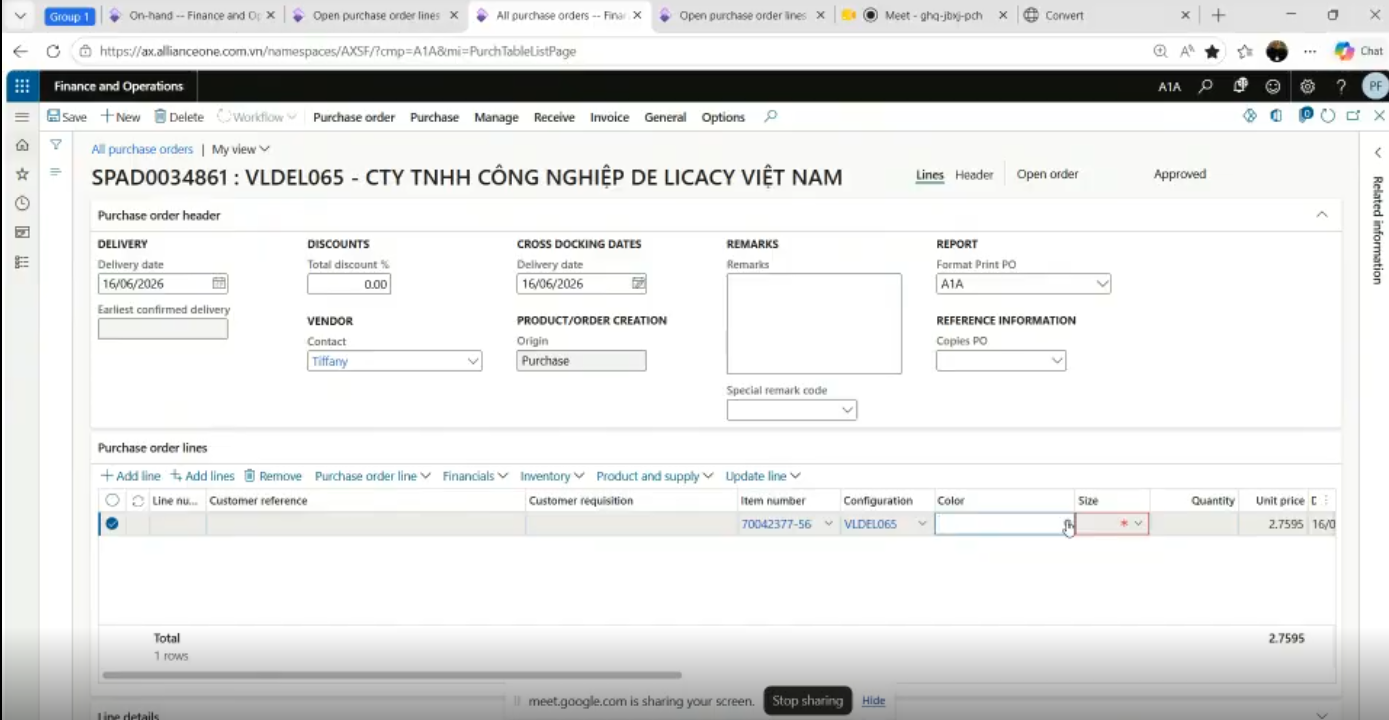Remove the selected order line

click(x=273, y=476)
